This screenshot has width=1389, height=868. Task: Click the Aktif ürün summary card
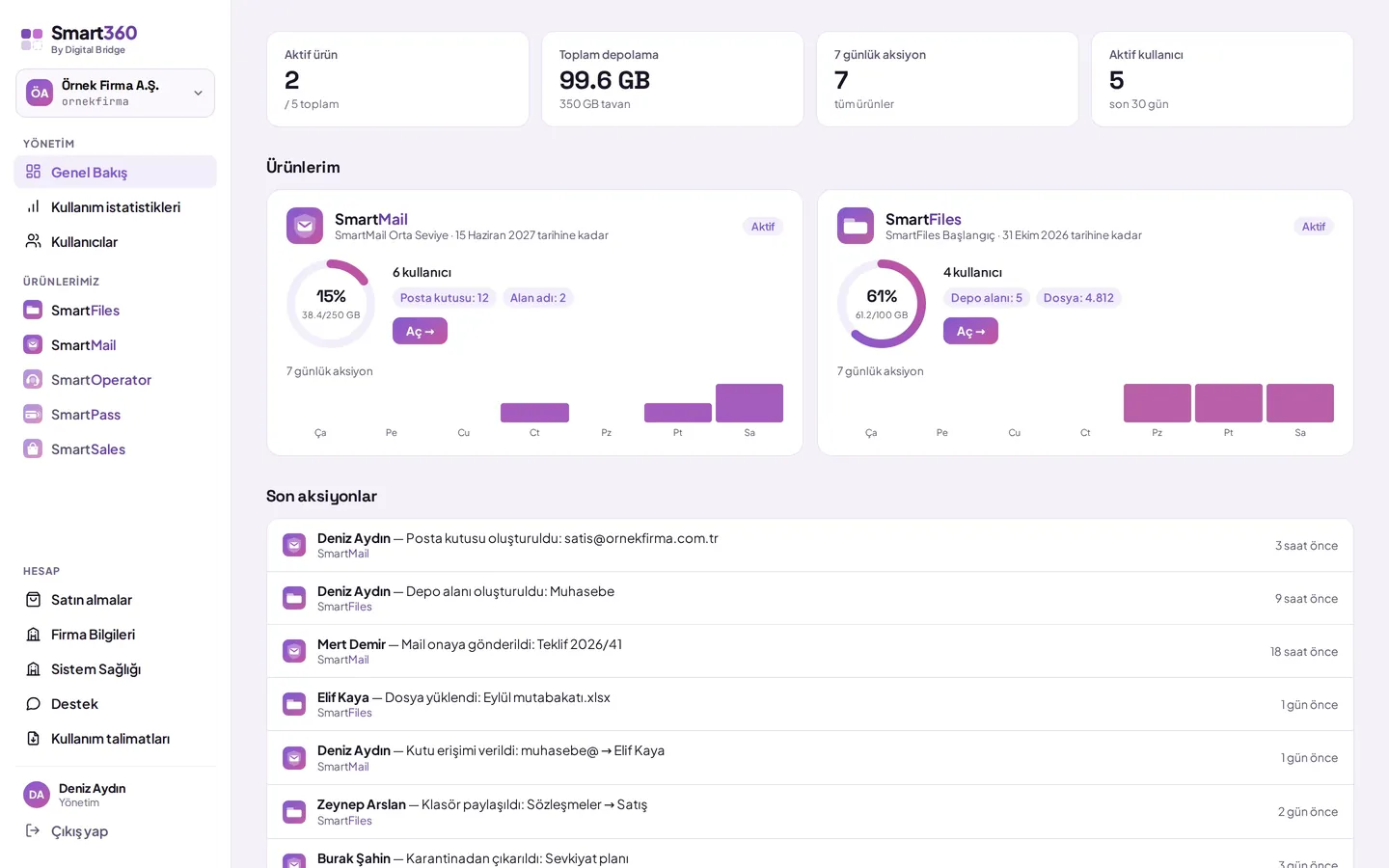(397, 79)
